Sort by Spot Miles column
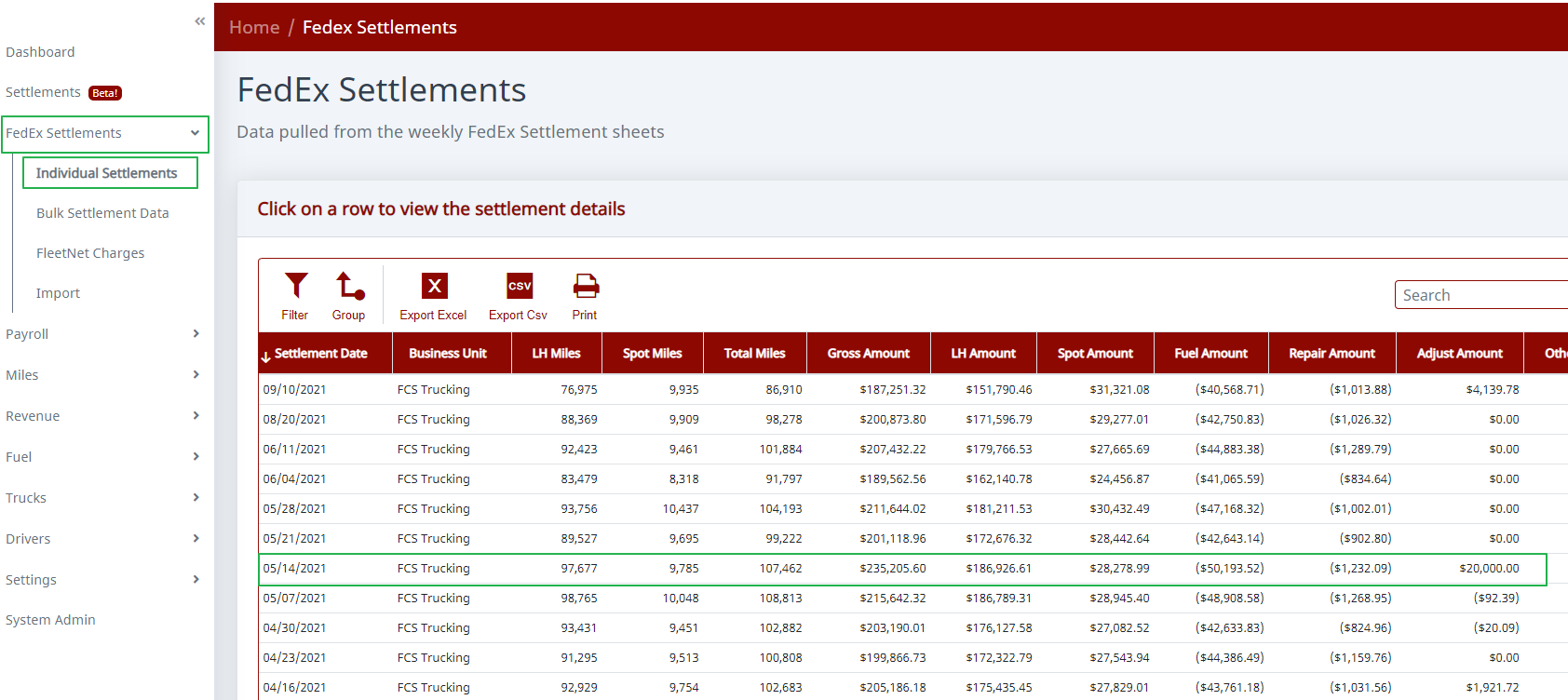Screen dimensions: 1568x700 (653, 354)
